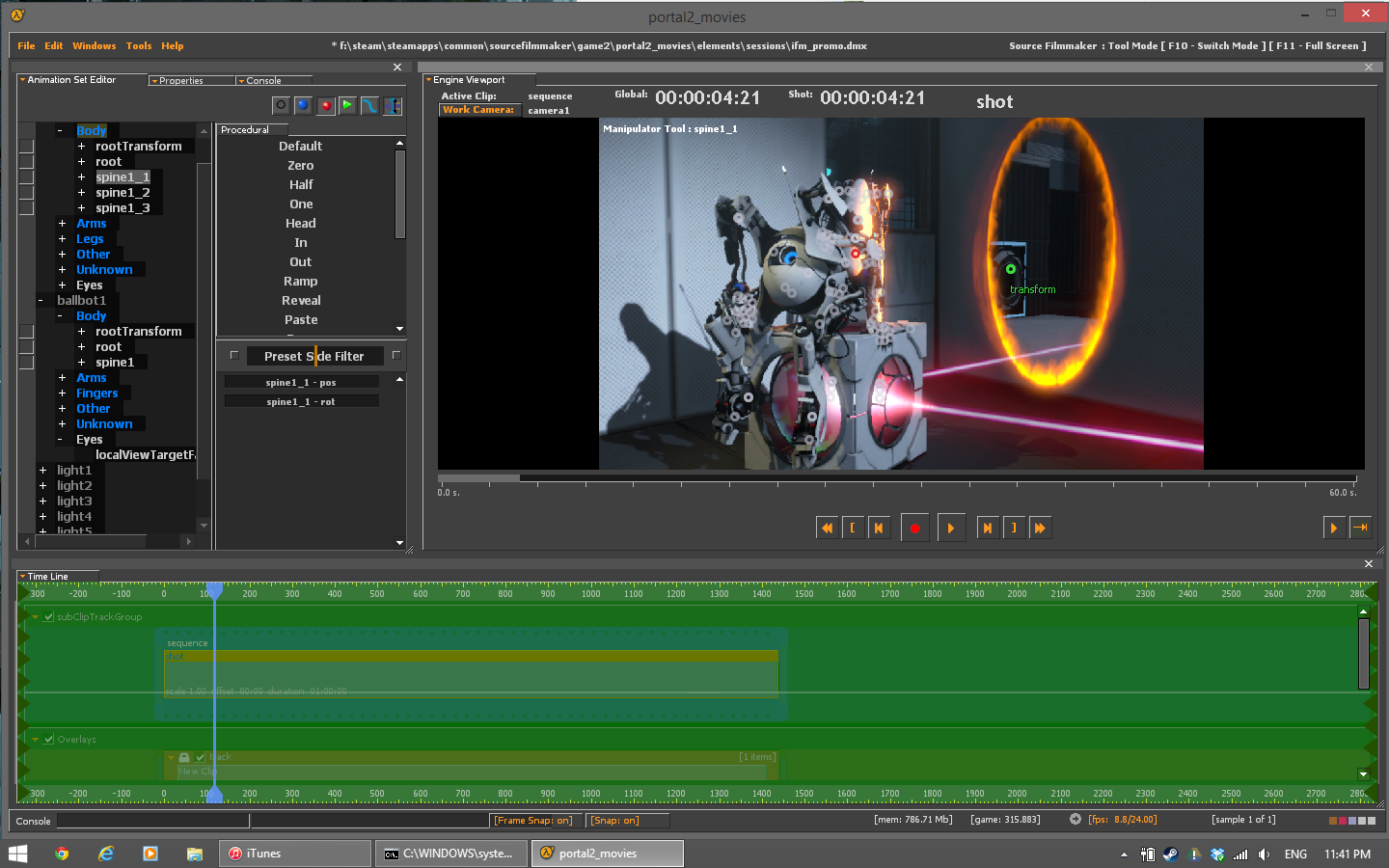Image resolution: width=1389 pixels, height=868 pixels.
Task: Click the green play icon in Animation Set Editor toolbar
Action: click(347, 105)
